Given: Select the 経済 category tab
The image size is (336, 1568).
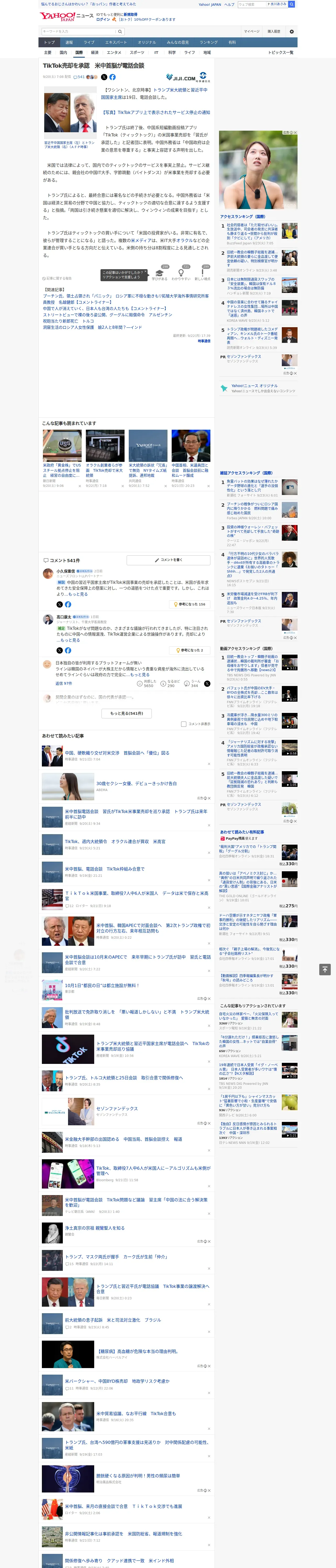Looking at the screenshot, I should tap(94, 52).
